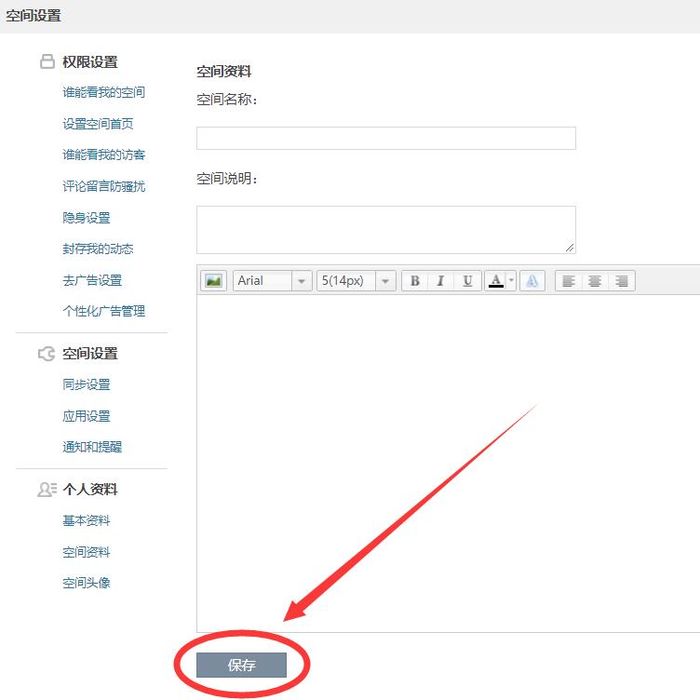Open 隐身设置 link
This screenshot has width=700, height=700.
(86, 217)
